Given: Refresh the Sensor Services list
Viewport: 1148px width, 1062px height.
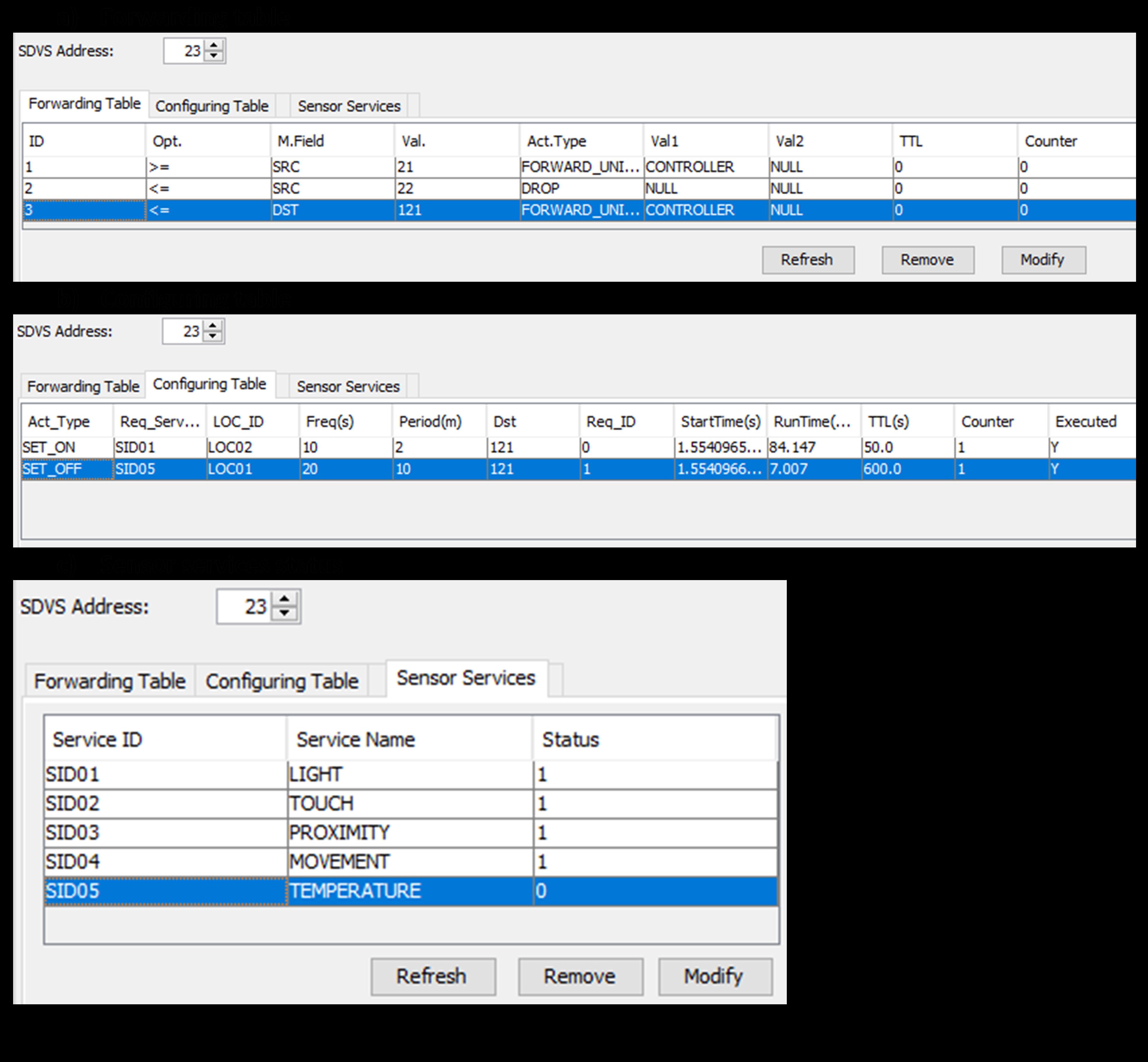Looking at the screenshot, I should 433,975.
